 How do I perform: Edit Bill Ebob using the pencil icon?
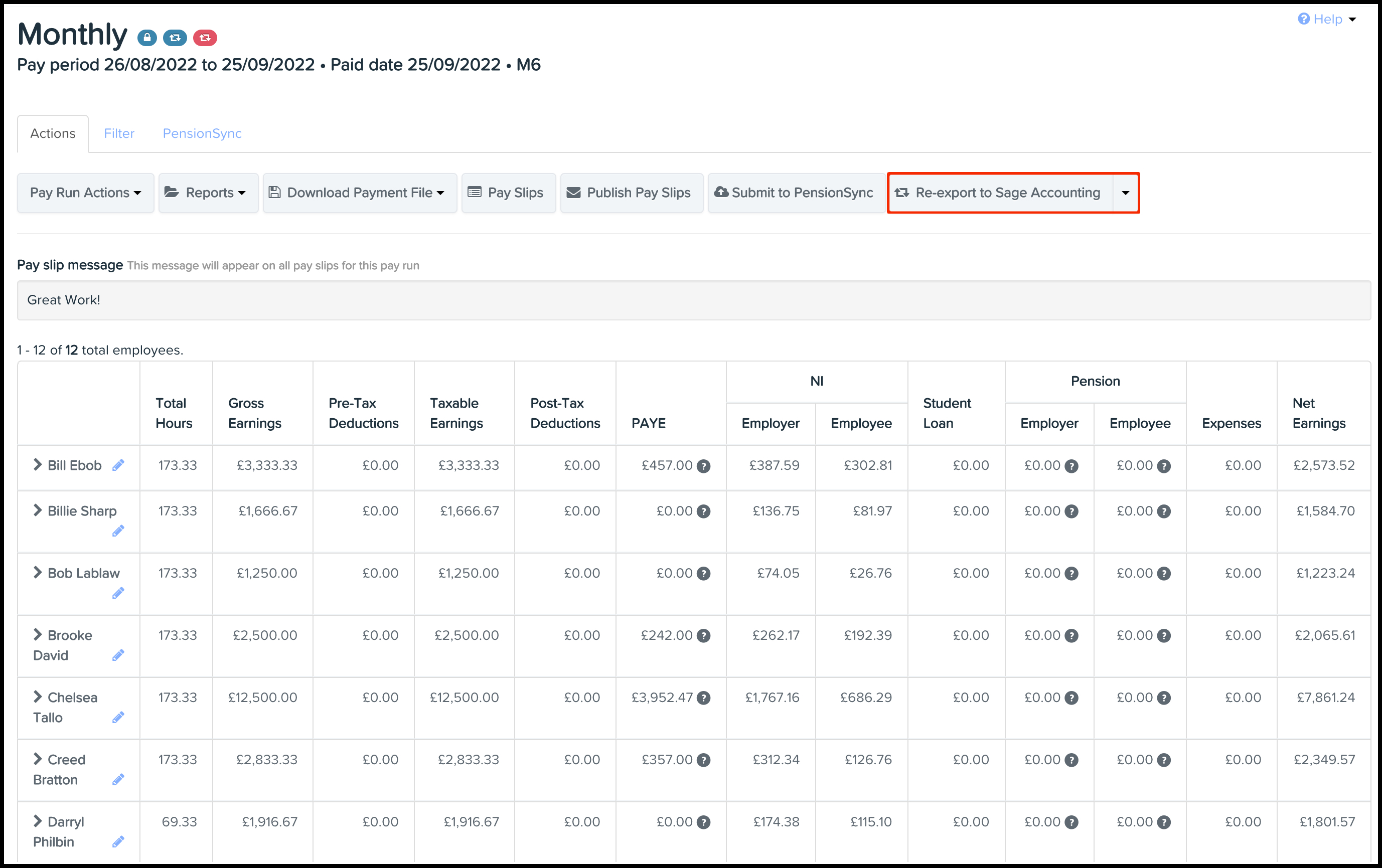tap(119, 465)
